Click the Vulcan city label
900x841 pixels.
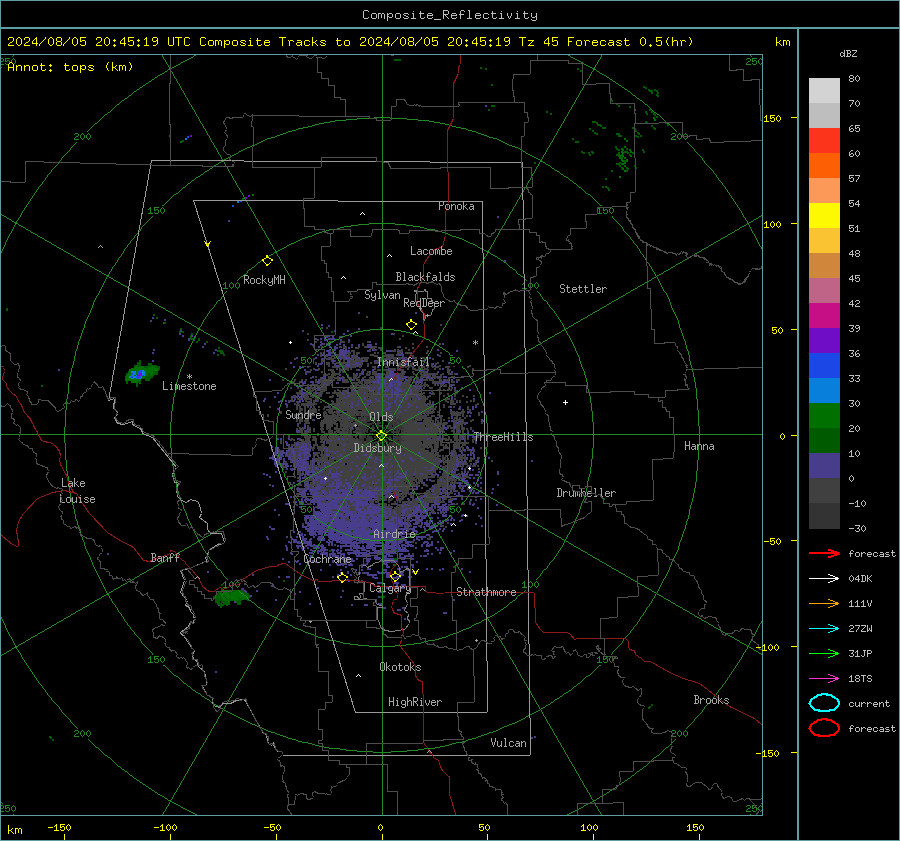[x=508, y=743]
